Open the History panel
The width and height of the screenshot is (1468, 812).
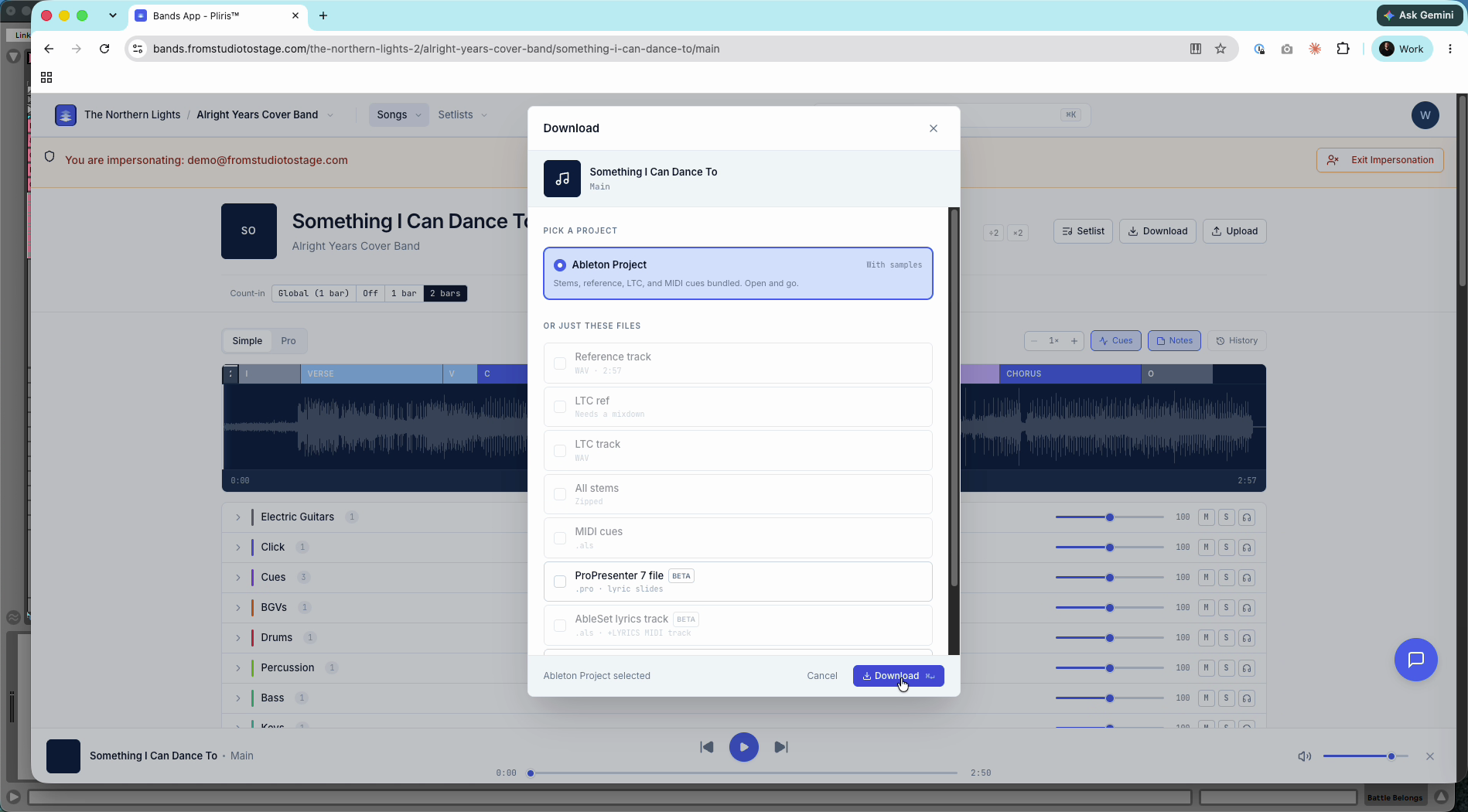pyautogui.click(x=1237, y=341)
